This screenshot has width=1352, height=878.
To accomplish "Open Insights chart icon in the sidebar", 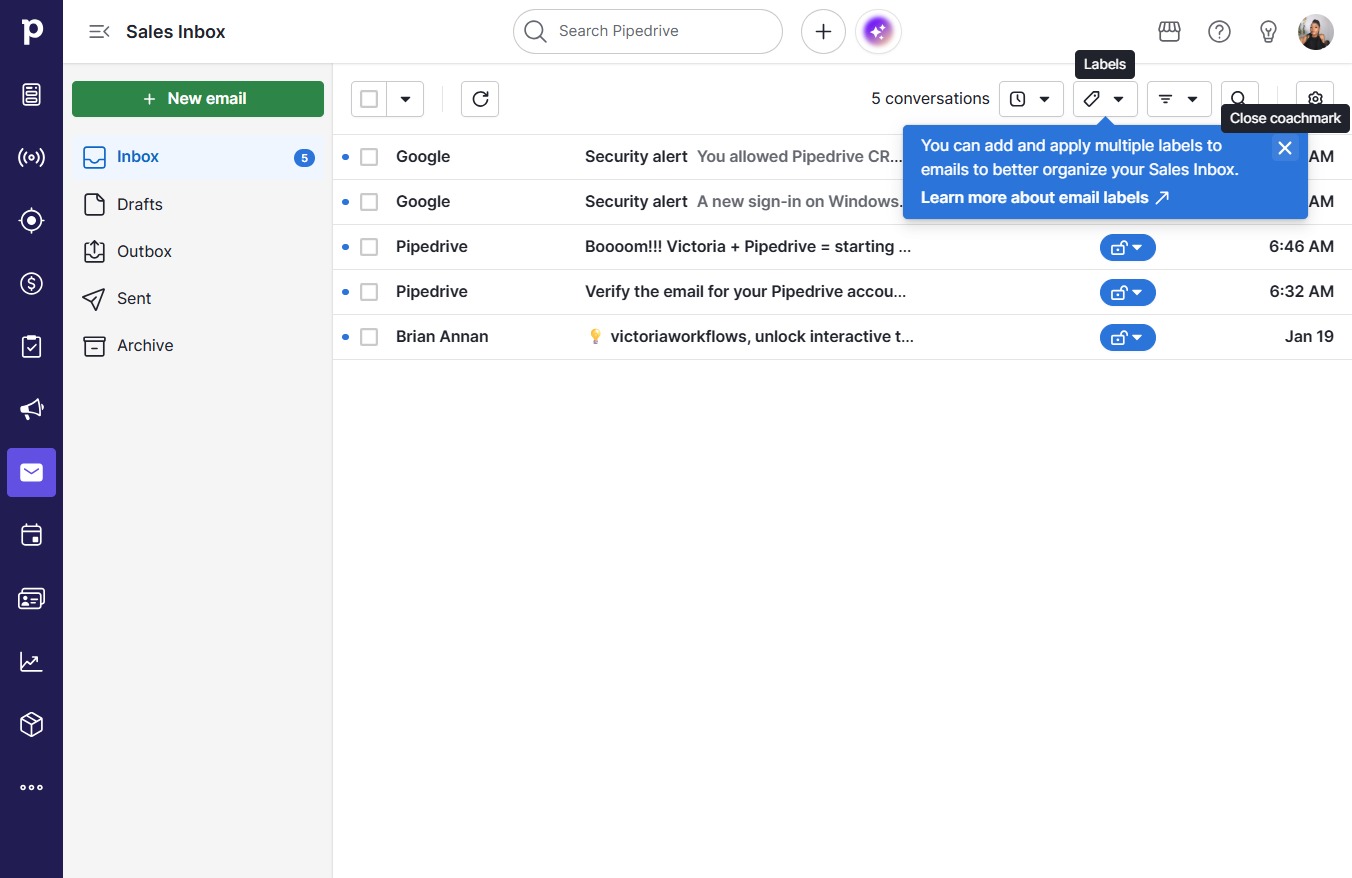I will [31, 661].
